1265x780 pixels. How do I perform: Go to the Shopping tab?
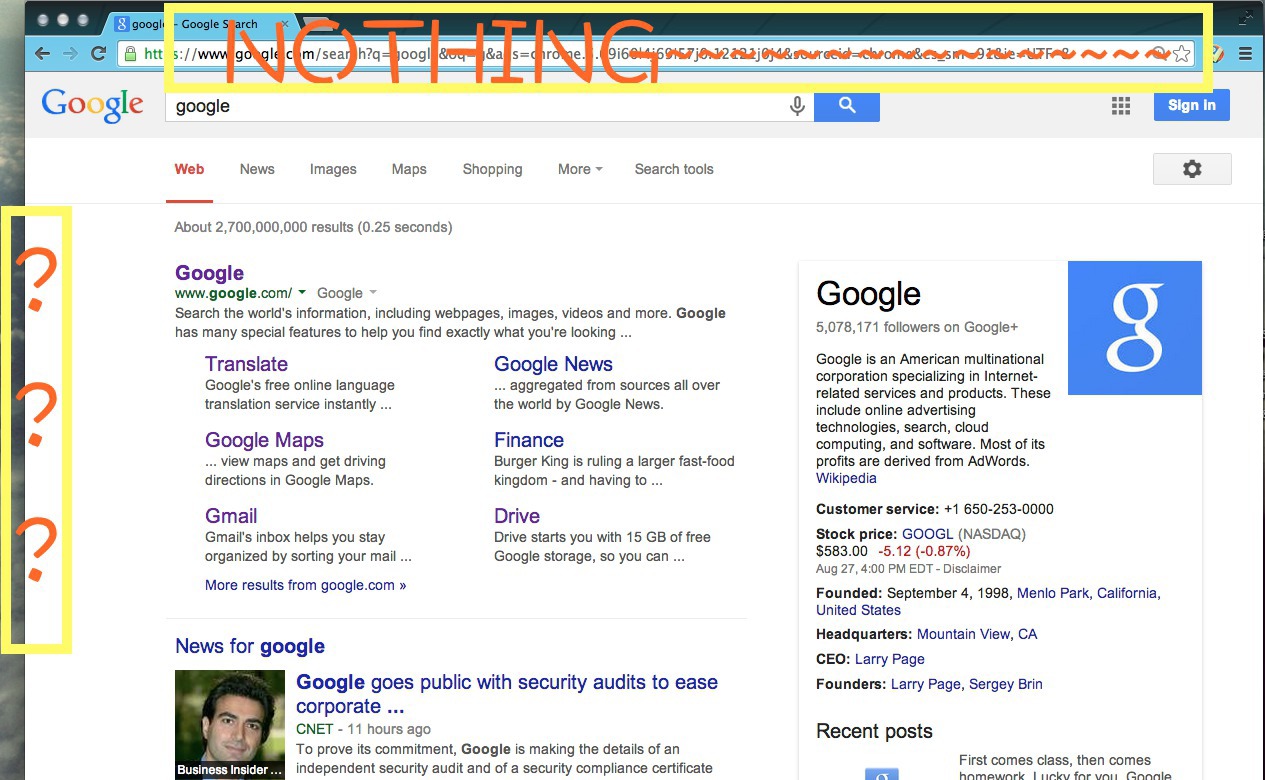pyautogui.click(x=492, y=169)
